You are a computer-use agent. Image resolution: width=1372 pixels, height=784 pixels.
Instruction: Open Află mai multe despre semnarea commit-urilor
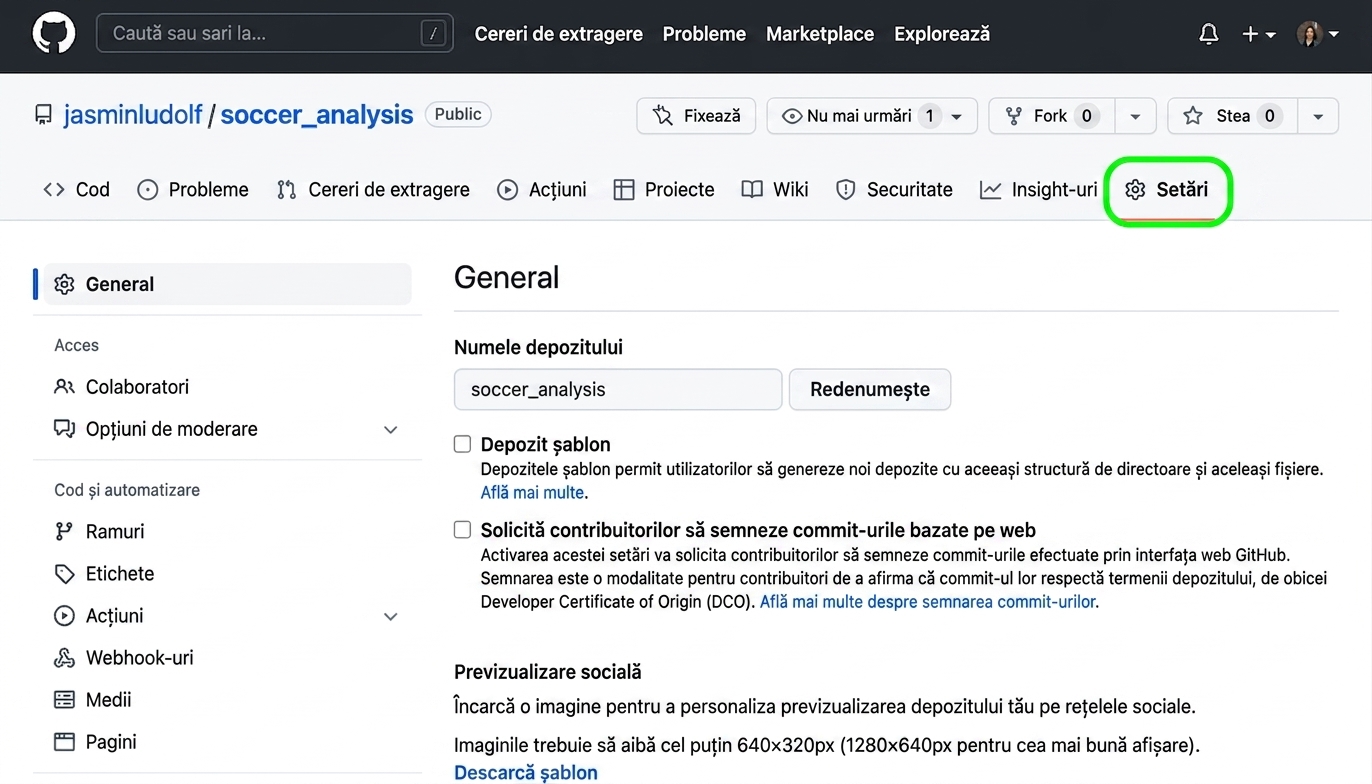(x=928, y=602)
